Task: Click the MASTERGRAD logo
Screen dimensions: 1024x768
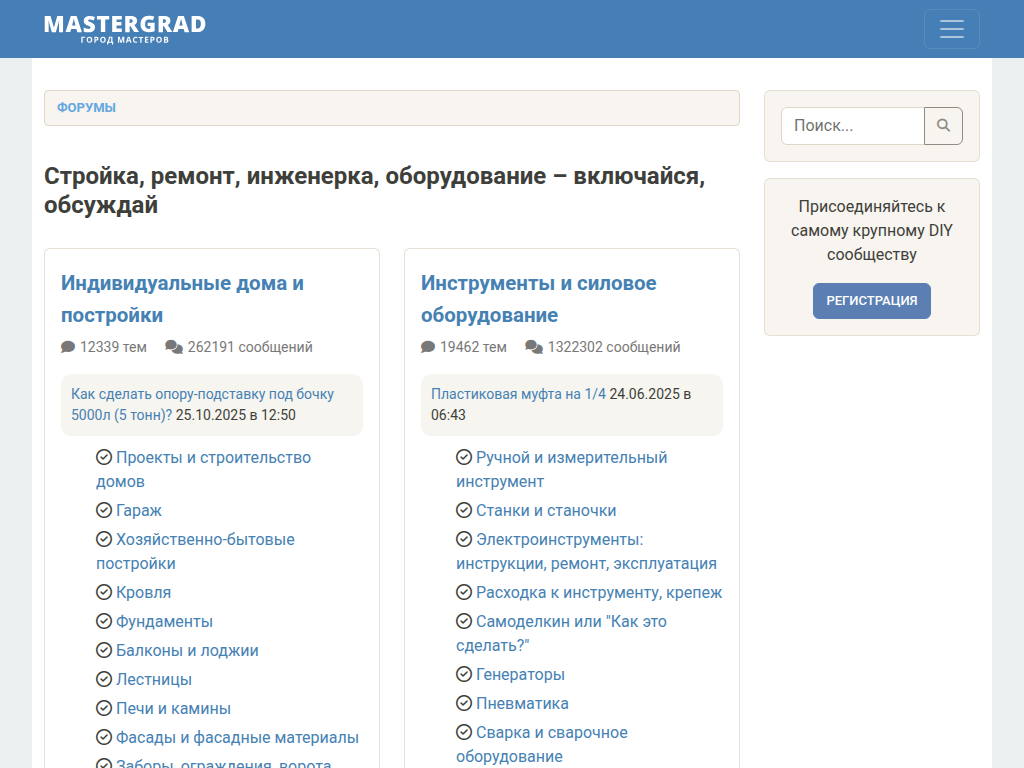Action: click(x=125, y=28)
